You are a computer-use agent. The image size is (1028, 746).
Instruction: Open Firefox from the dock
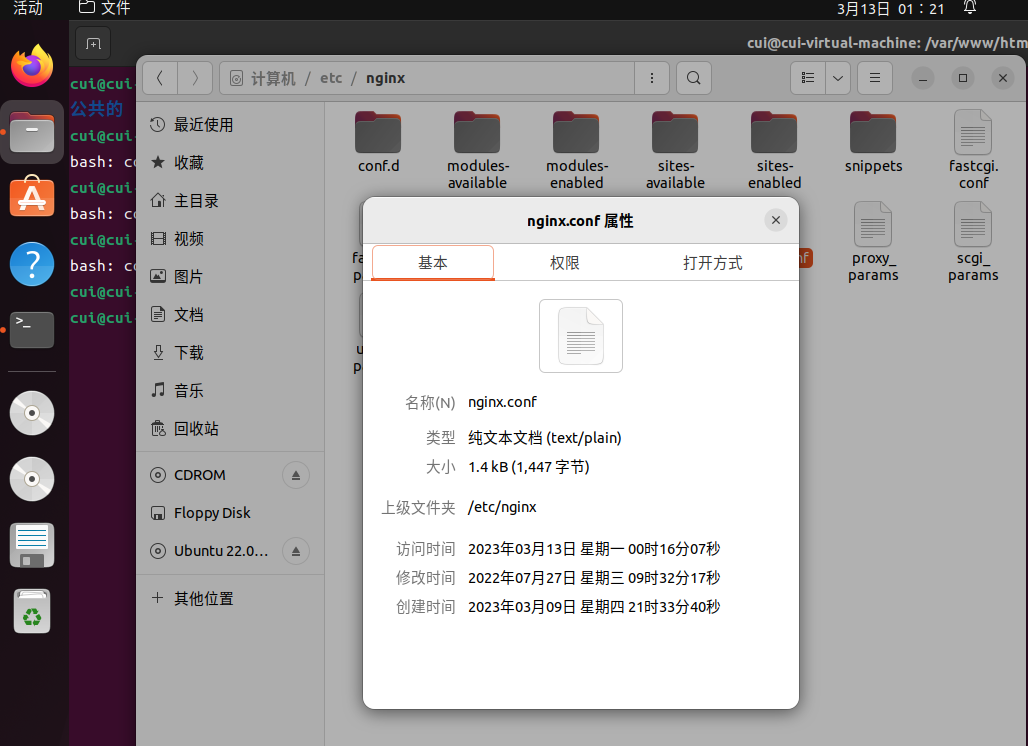point(31,66)
